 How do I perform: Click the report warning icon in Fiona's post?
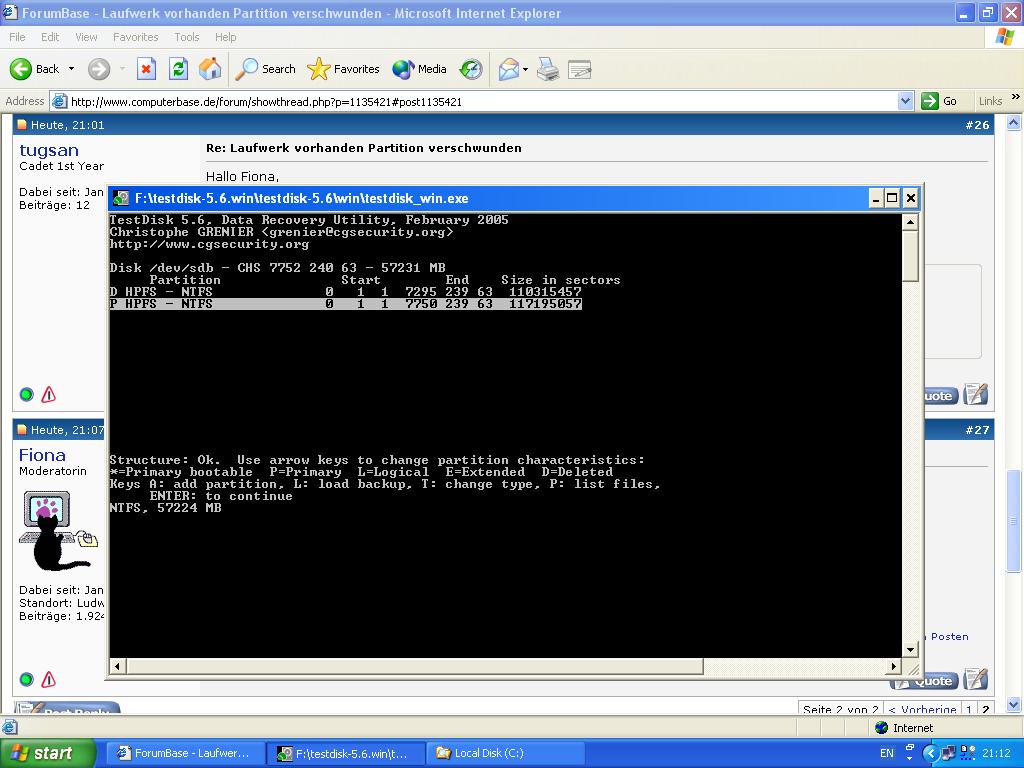[48, 680]
